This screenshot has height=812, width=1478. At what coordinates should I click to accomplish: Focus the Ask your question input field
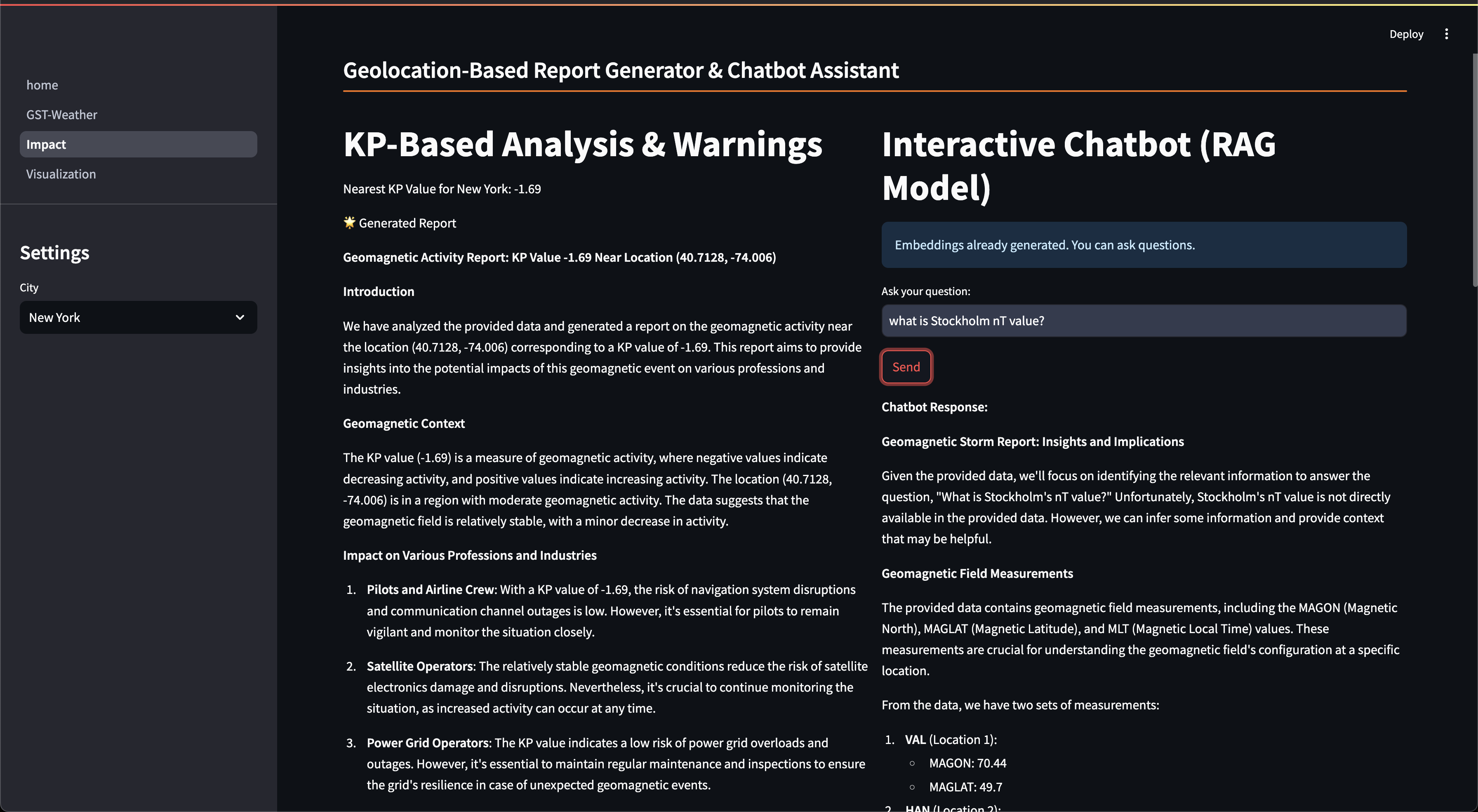[x=1143, y=321]
